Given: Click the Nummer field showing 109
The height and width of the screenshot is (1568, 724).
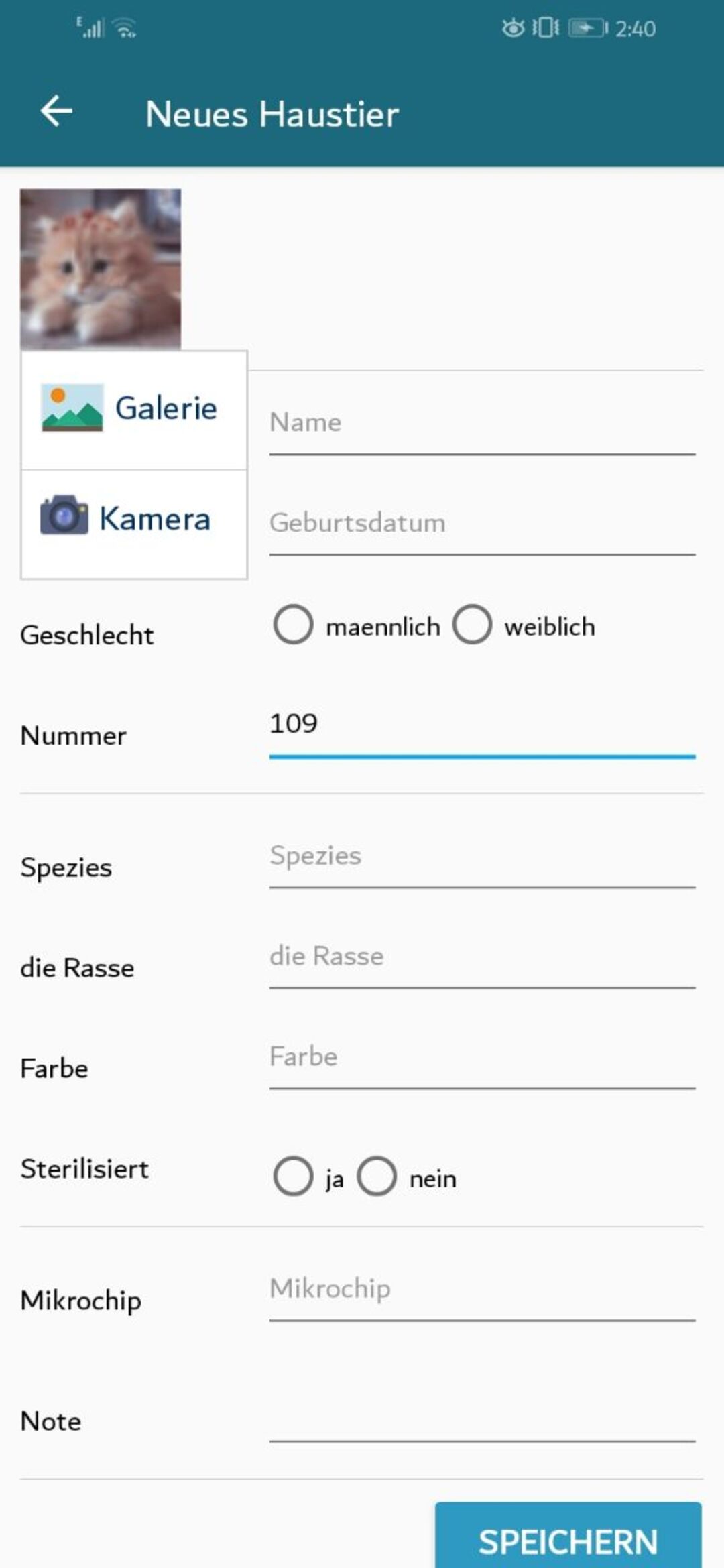Looking at the screenshot, I should 481,725.
